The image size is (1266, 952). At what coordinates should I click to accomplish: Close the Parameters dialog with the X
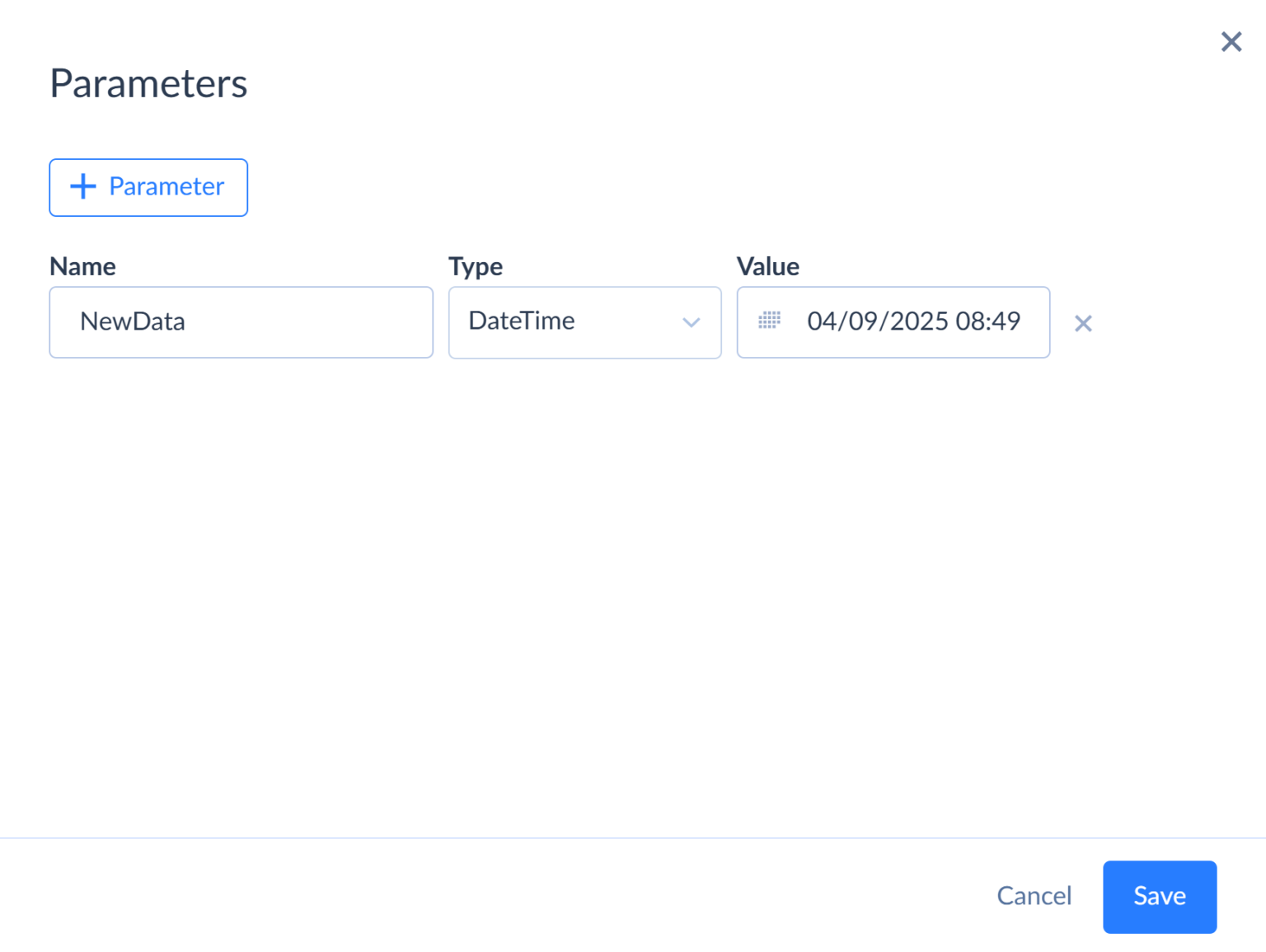[x=1231, y=42]
